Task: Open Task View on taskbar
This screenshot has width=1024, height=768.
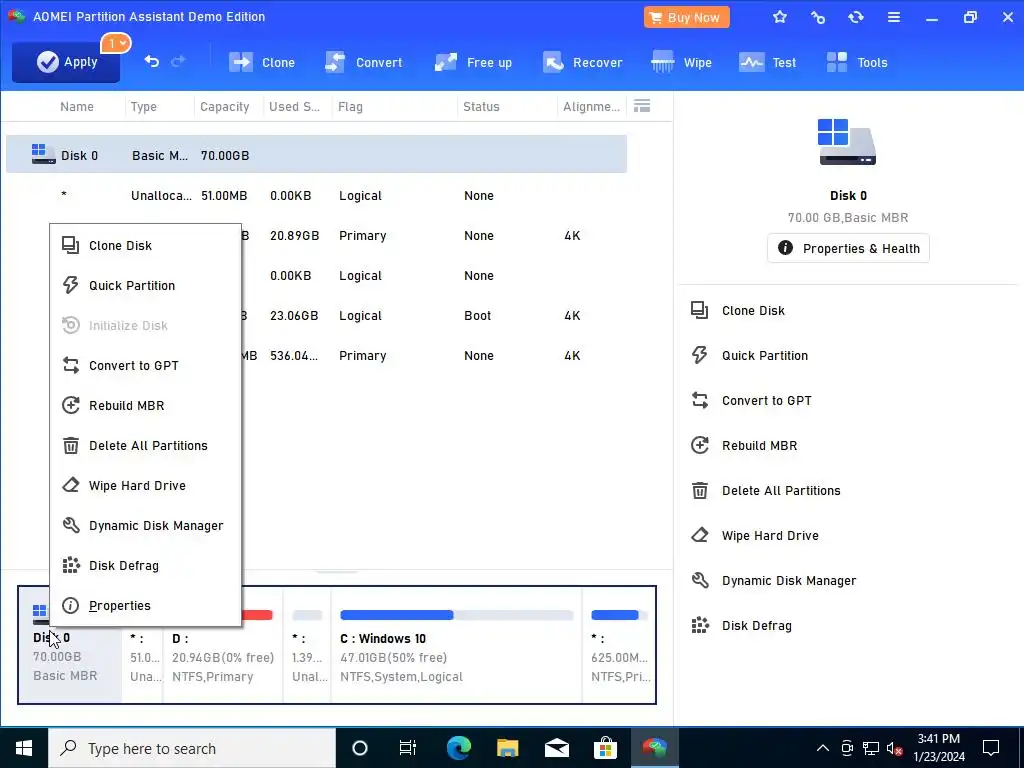Action: (408, 748)
